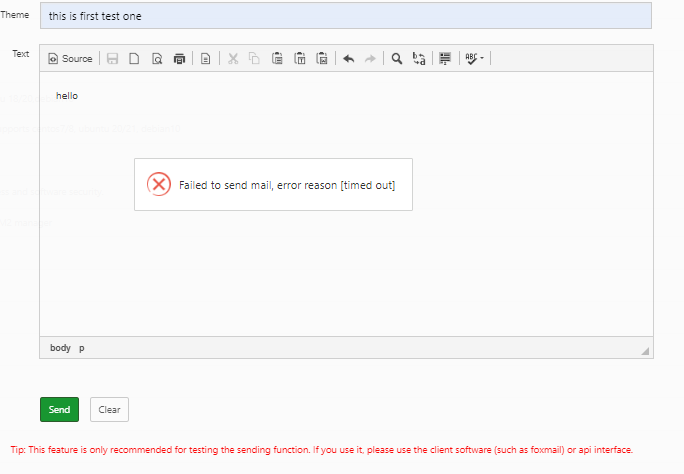Click the Select All icon
The width and height of the screenshot is (684, 474).
coord(445,58)
